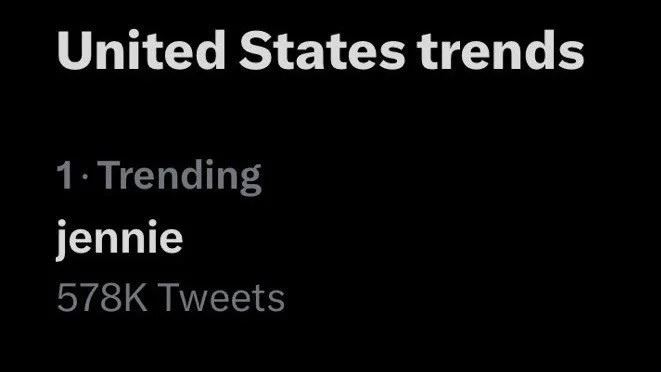
Task: Click the word United in heading
Action: pyautogui.click(x=141, y=50)
